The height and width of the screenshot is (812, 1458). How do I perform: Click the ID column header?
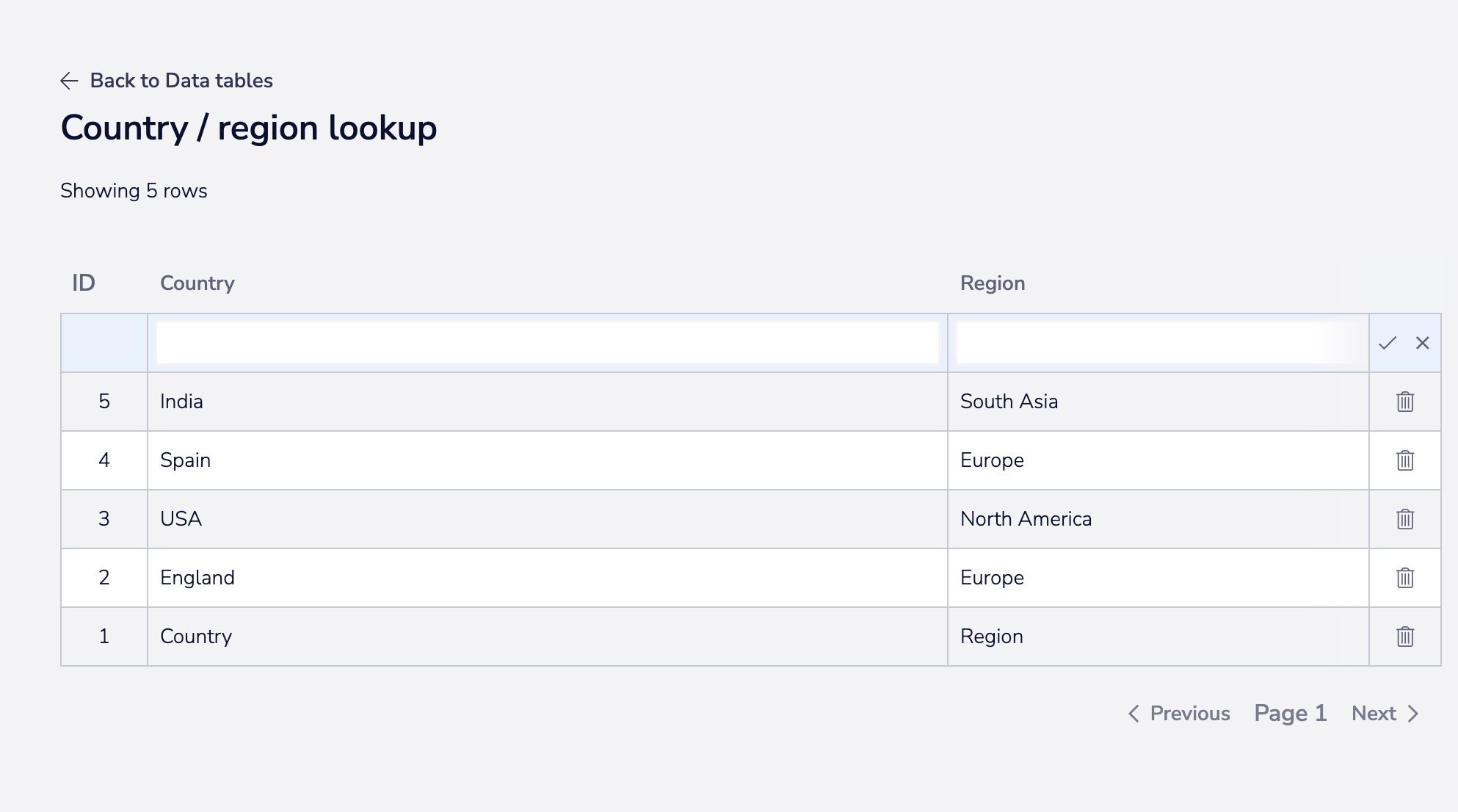pos(84,283)
